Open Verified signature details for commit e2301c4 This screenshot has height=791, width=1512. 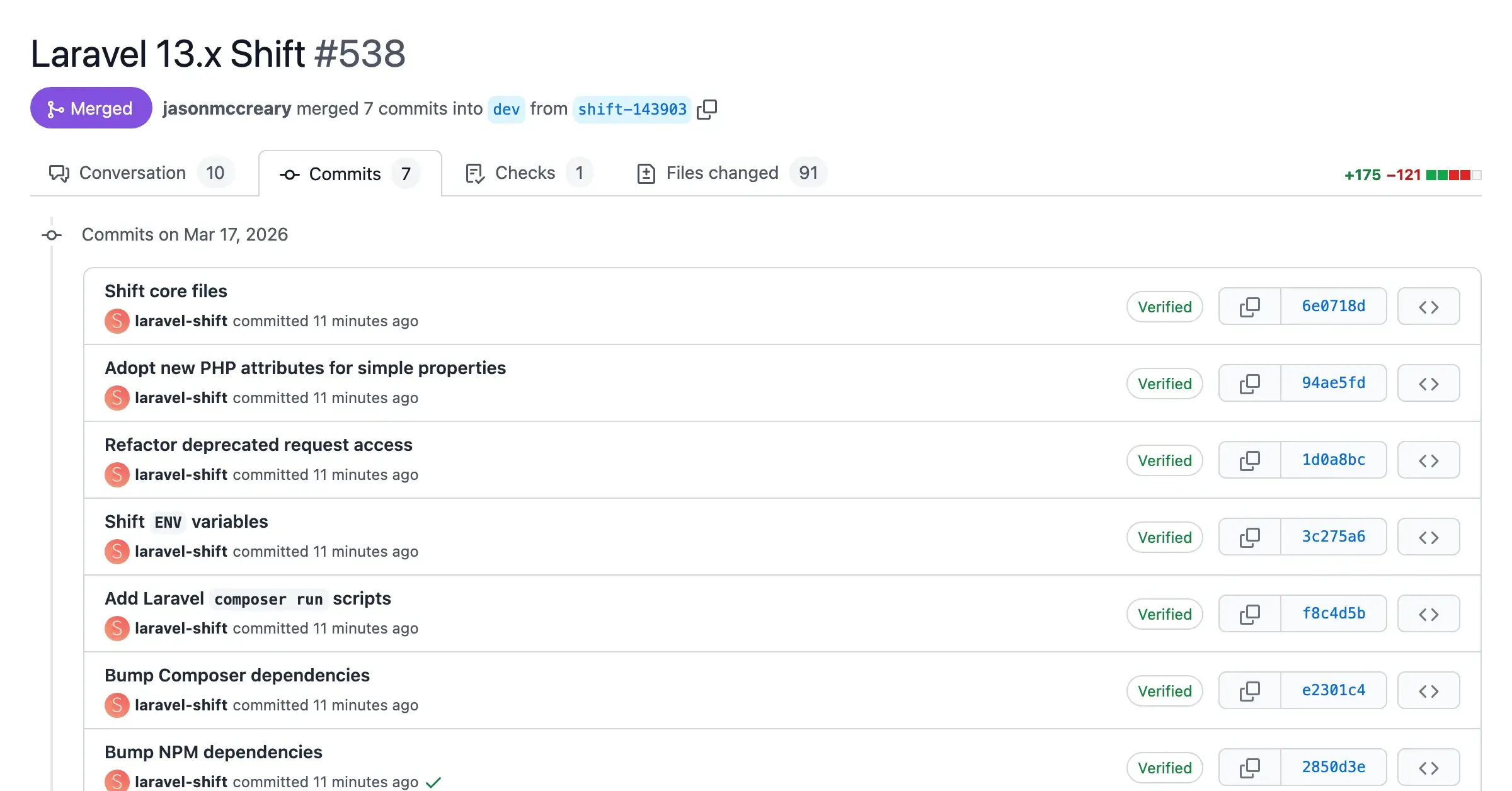click(1164, 690)
